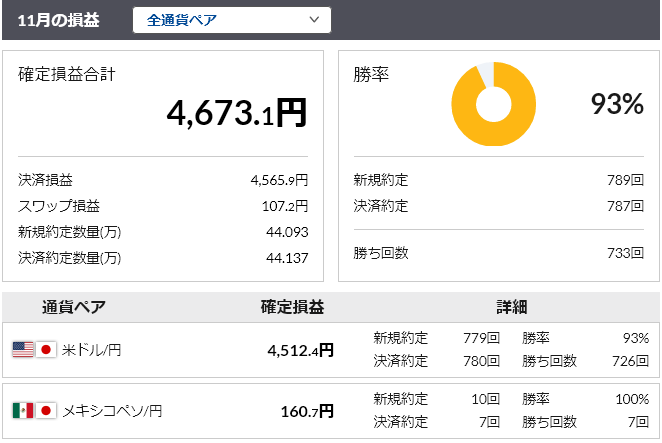Click the スワップ損益 label

pos(59,206)
